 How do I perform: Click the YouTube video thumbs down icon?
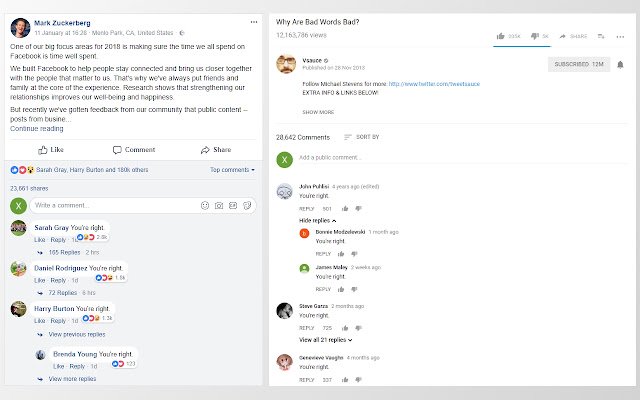[535, 36]
